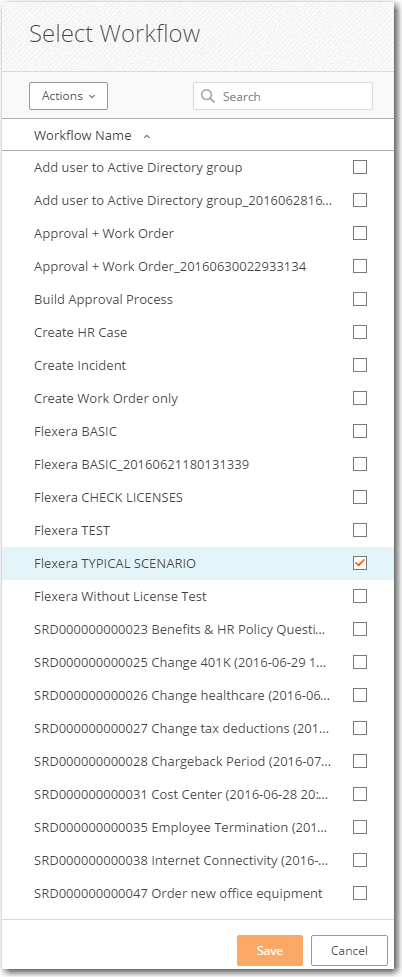Screen dimensions: 402x977
Task: Click the orange Save button
Action: [270, 951]
